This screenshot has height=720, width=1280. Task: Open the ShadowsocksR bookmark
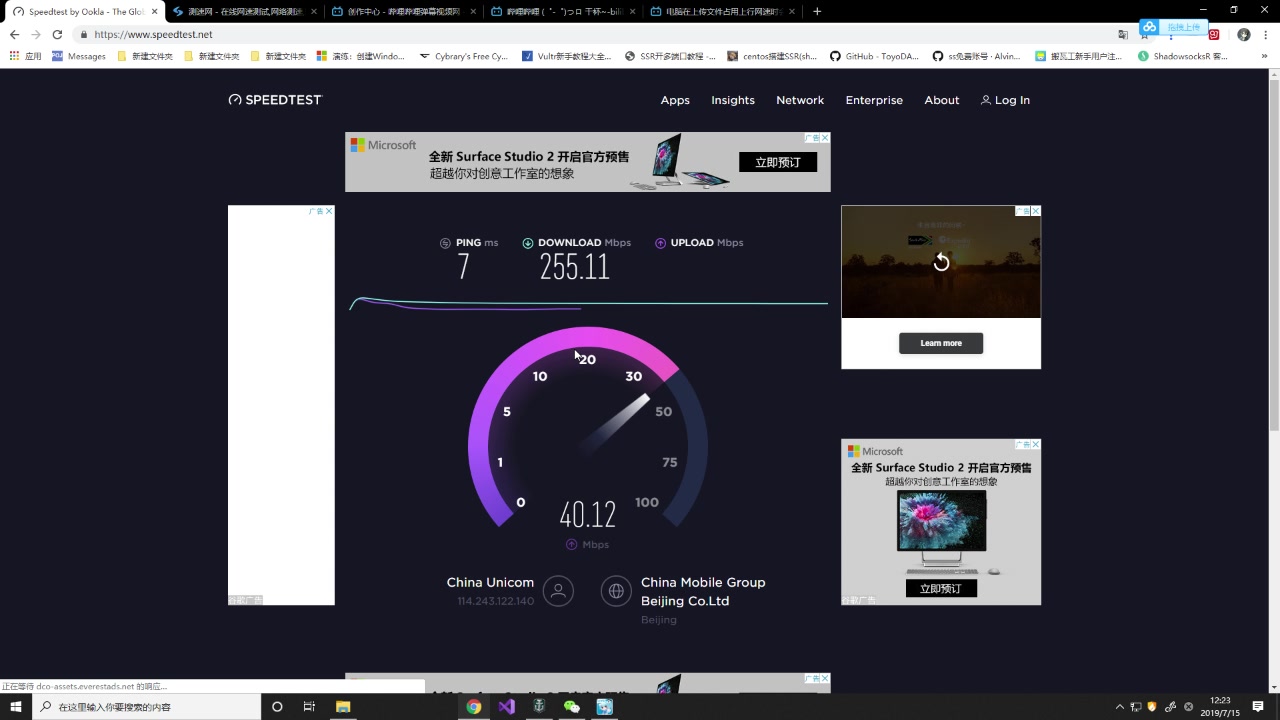(x=1183, y=56)
